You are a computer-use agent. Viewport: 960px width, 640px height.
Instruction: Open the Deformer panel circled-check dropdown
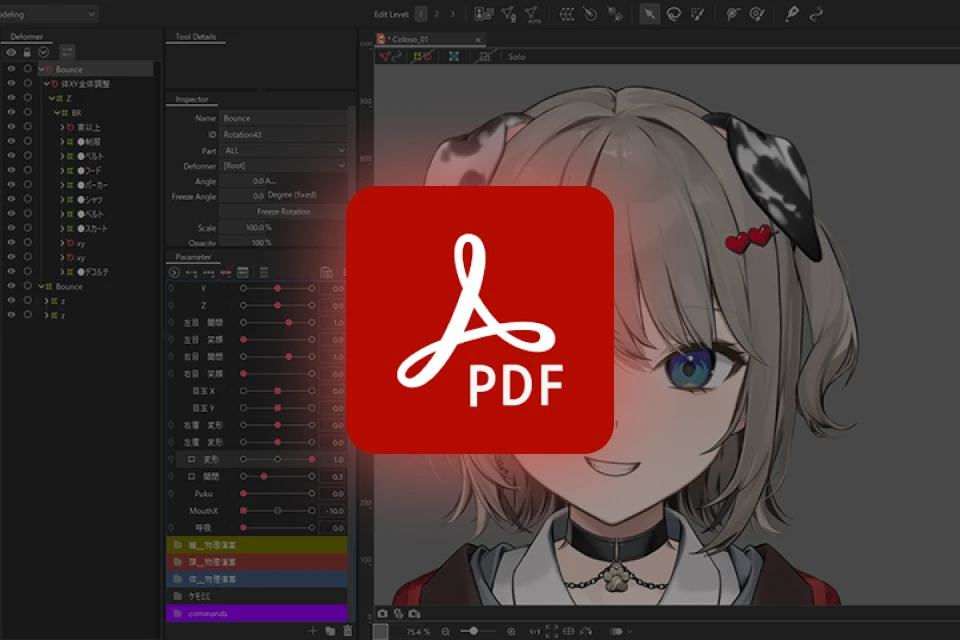point(43,53)
